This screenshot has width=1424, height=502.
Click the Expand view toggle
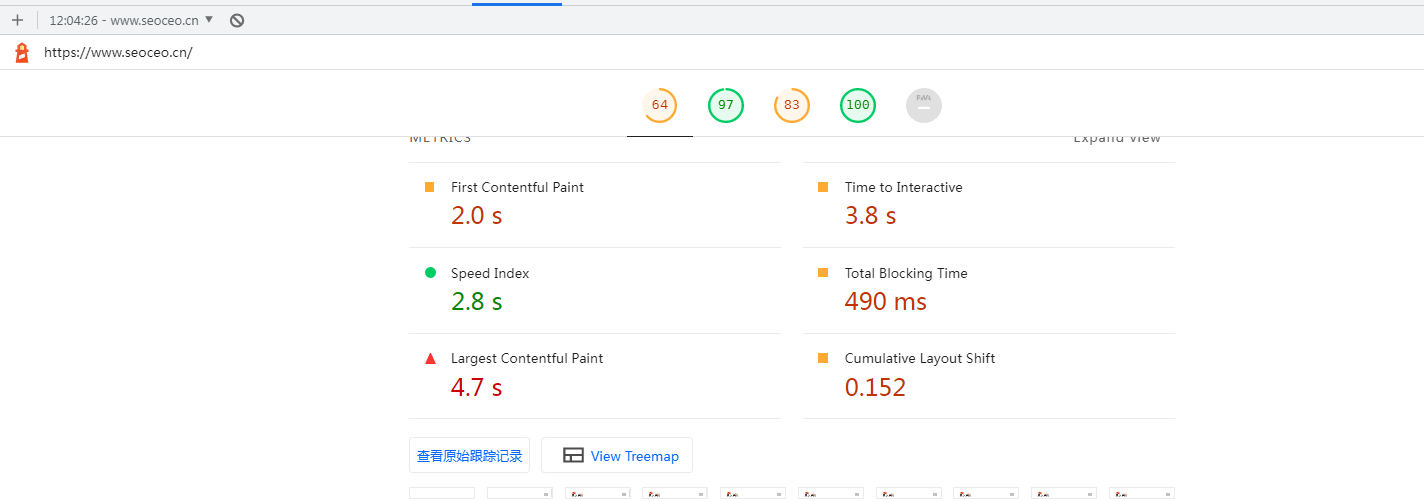(x=1116, y=138)
